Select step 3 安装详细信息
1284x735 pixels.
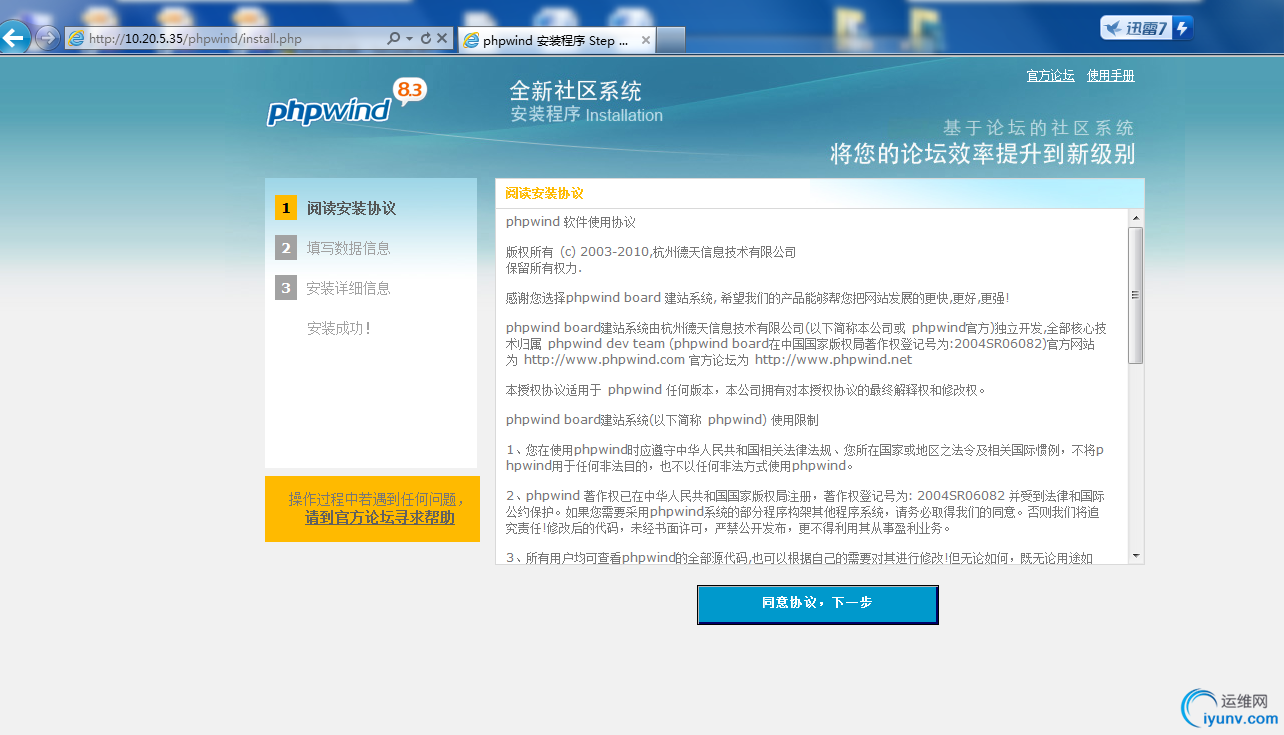(348, 288)
